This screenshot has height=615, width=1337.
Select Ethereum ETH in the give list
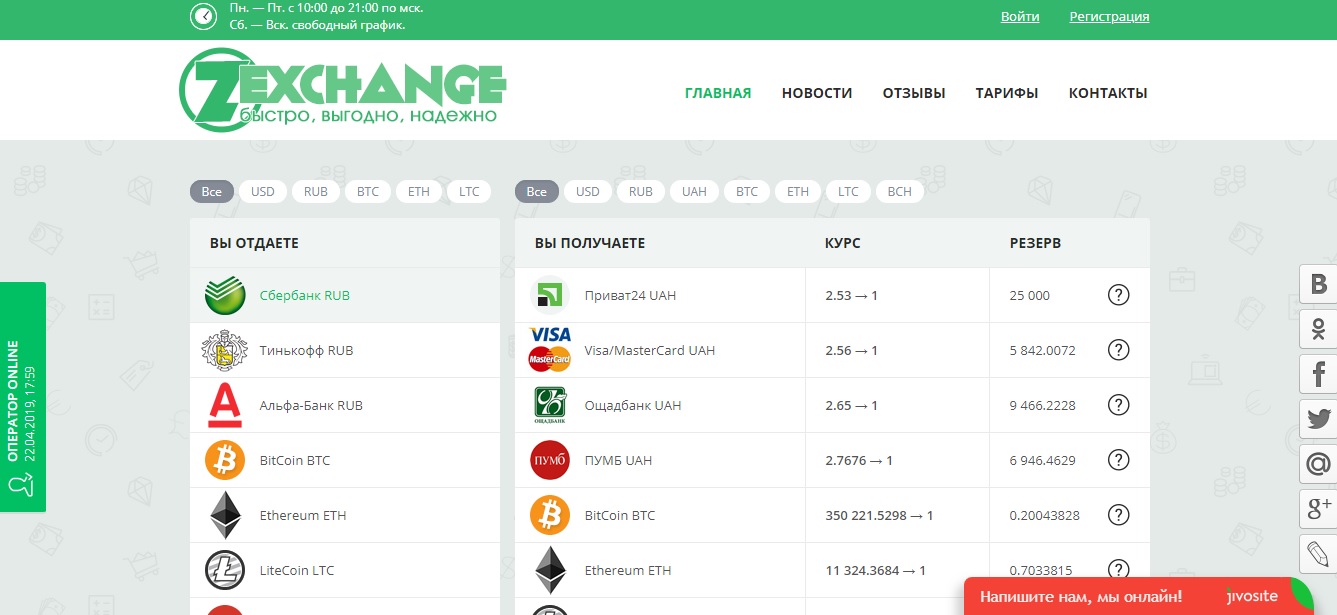[303, 516]
